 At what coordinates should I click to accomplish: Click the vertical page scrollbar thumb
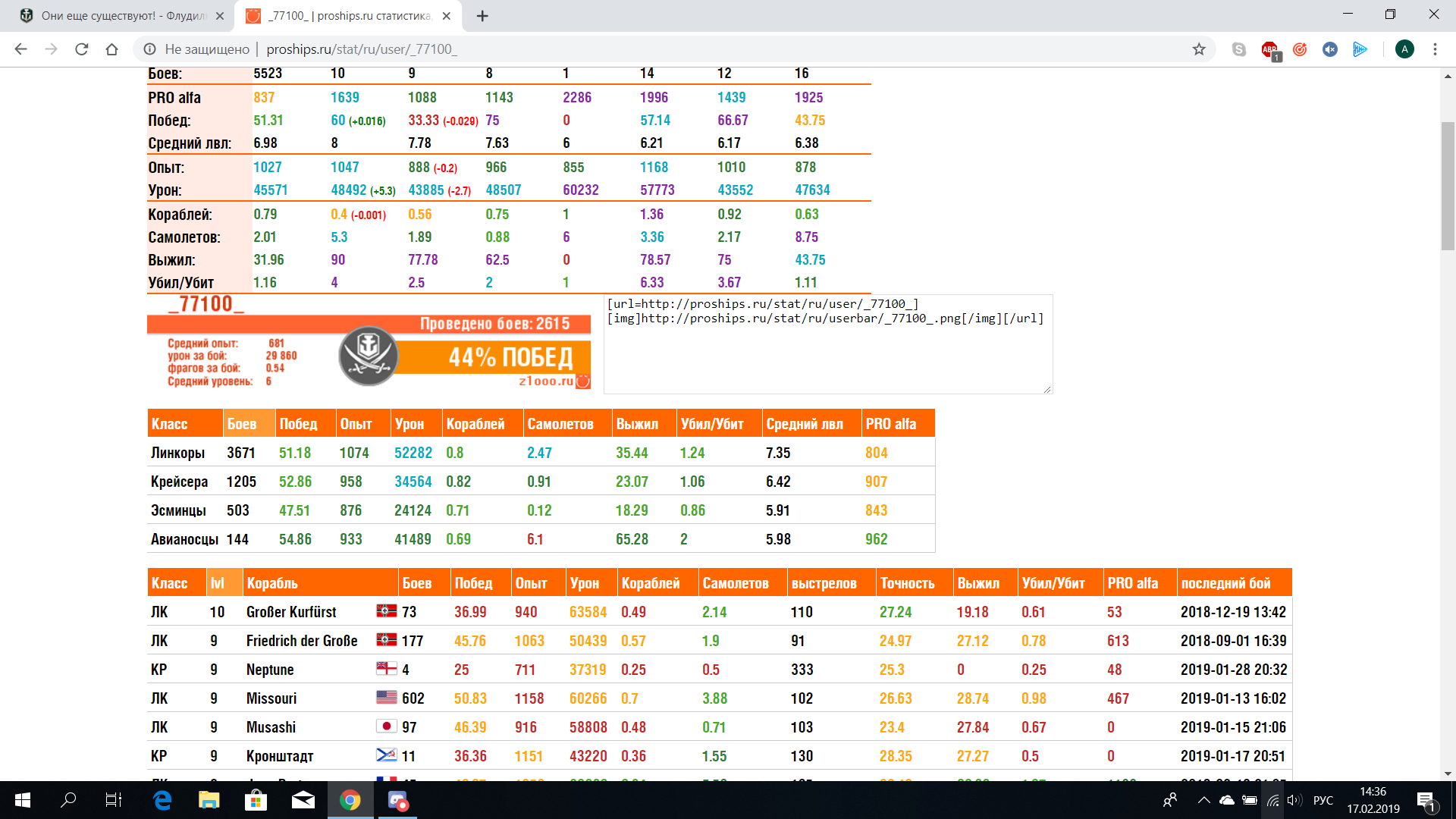coord(1448,186)
